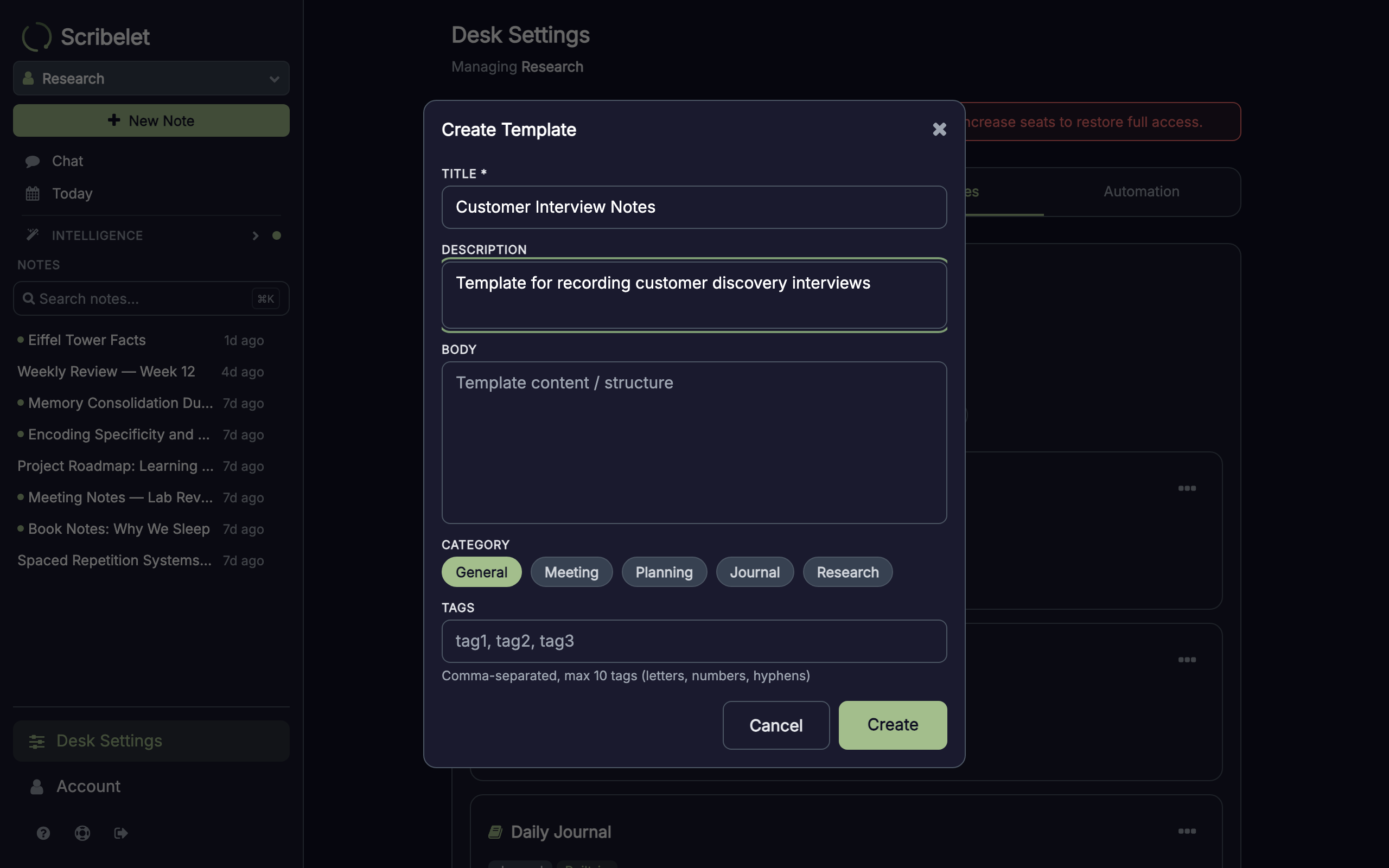This screenshot has width=1389, height=868.
Task: Open the Spaced Repetition Systems note
Action: pyautogui.click(x=141, y=560)
